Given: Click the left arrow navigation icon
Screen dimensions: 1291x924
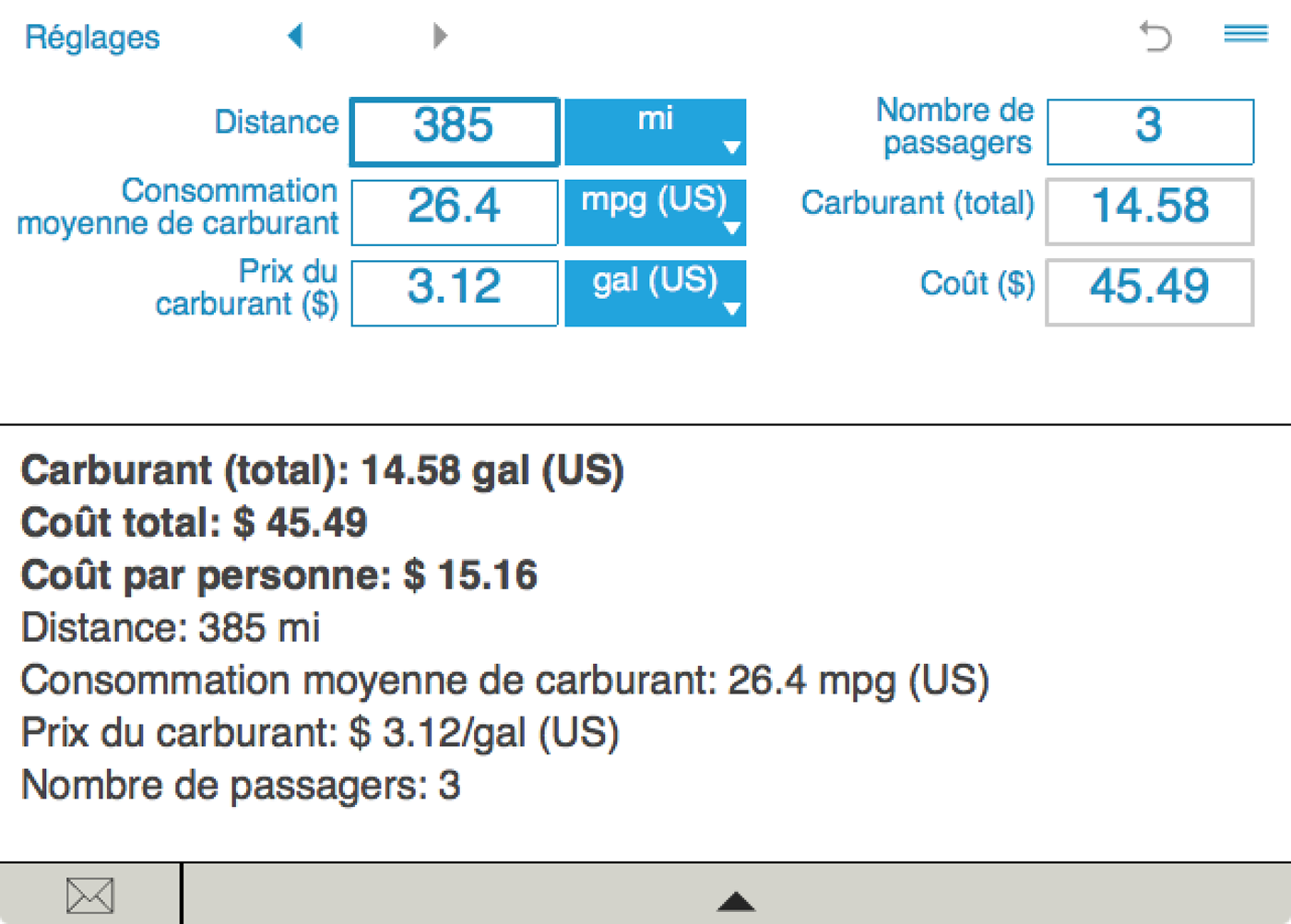Looking at the screenshot, I should click(x=295, y=37).
